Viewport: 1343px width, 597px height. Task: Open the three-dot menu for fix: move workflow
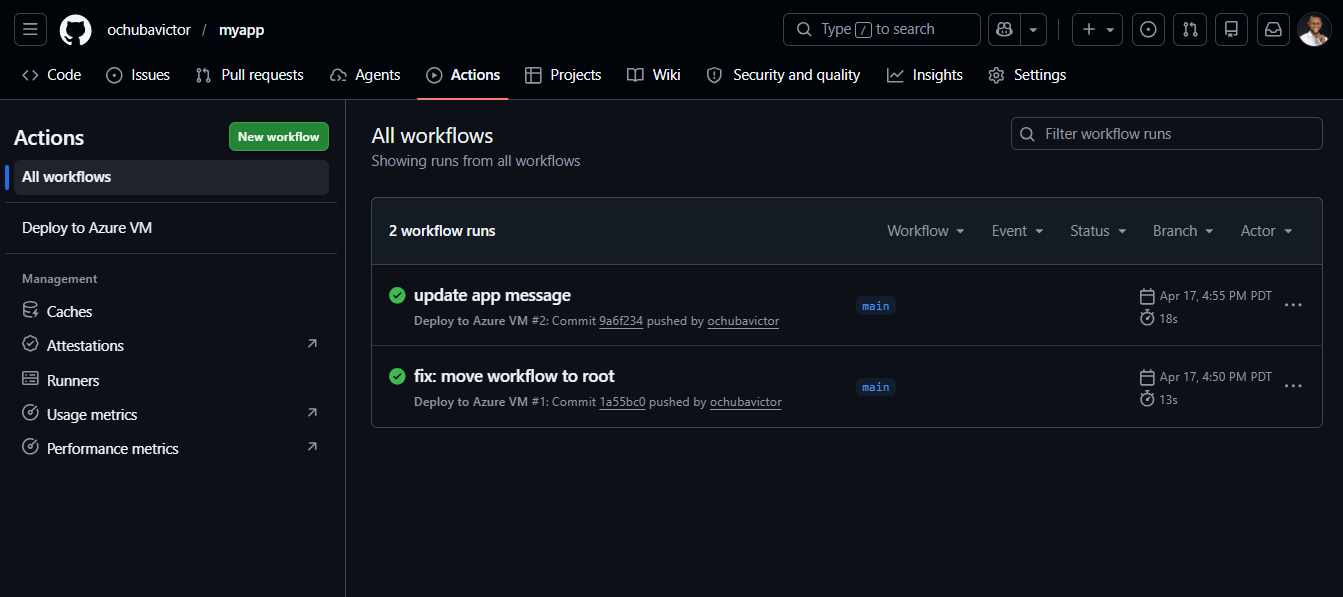[x=1293, y=386]
